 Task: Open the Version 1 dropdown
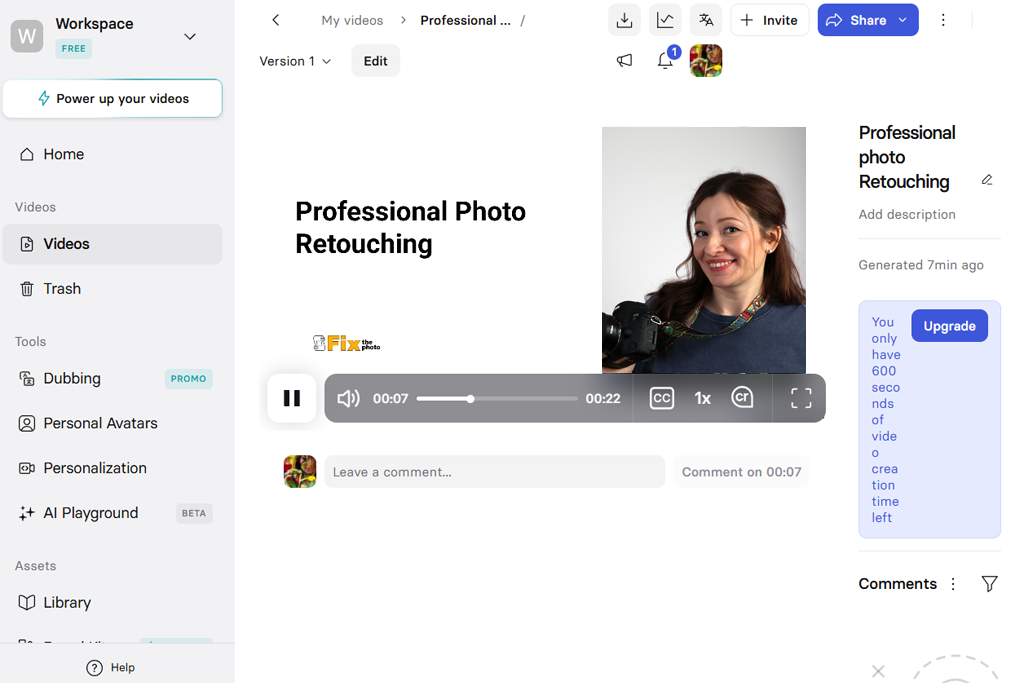[x=295, y=61]
